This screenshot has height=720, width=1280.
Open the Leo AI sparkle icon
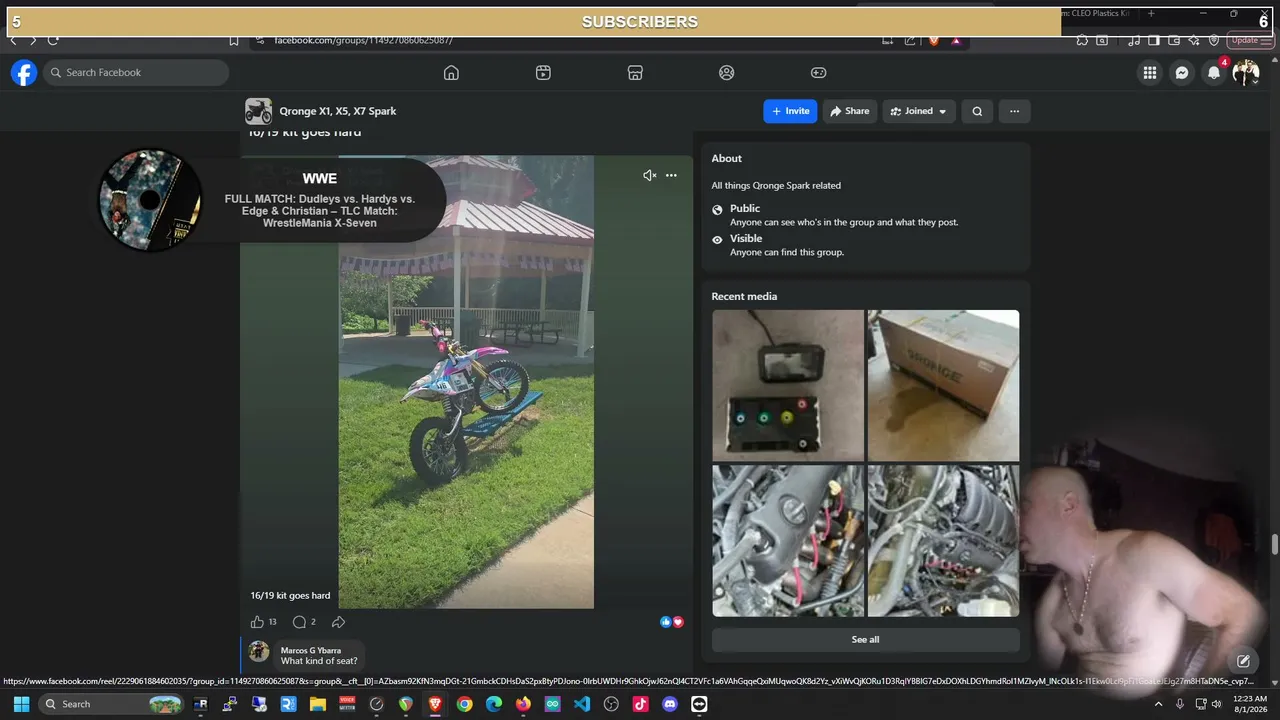[1194, 40]
